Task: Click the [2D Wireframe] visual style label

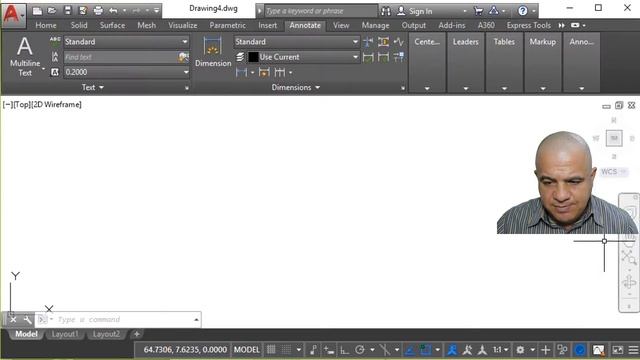Action: (x=56, y=104)
